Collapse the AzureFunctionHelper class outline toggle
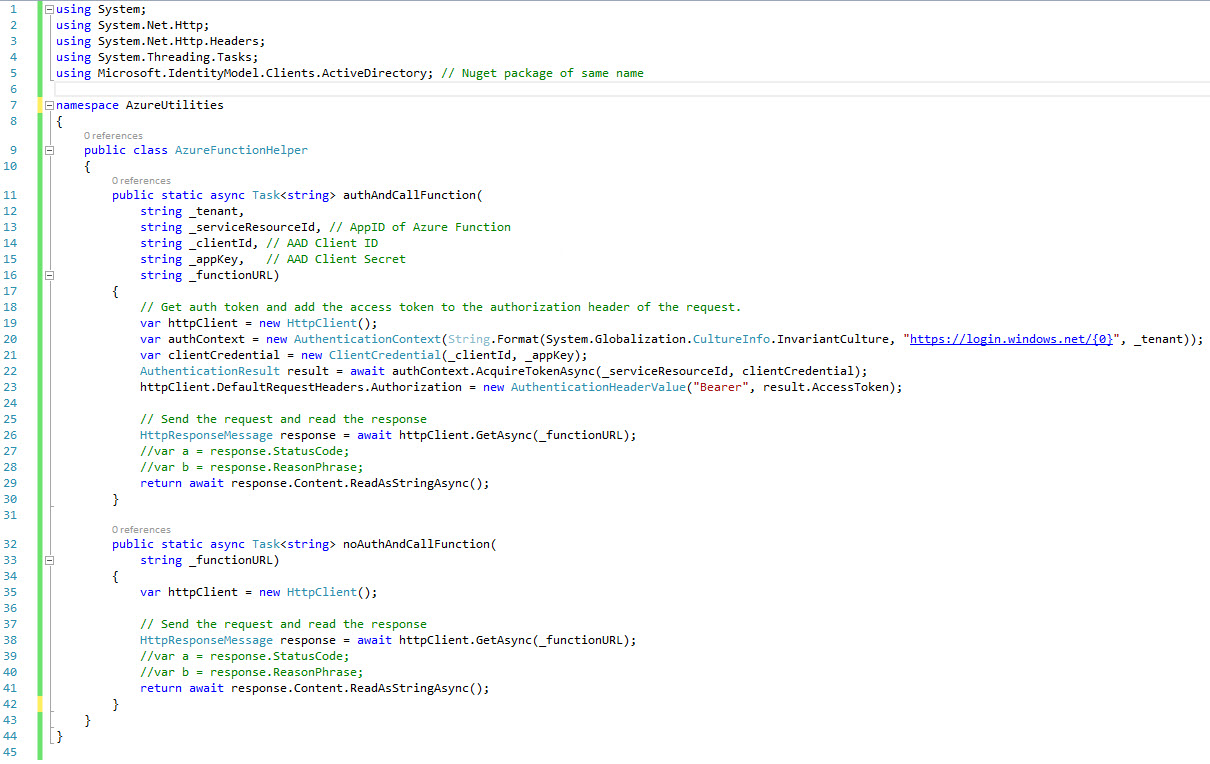Image resolution: width=1210 pixels, height=764 pixels. coord(49,150)
